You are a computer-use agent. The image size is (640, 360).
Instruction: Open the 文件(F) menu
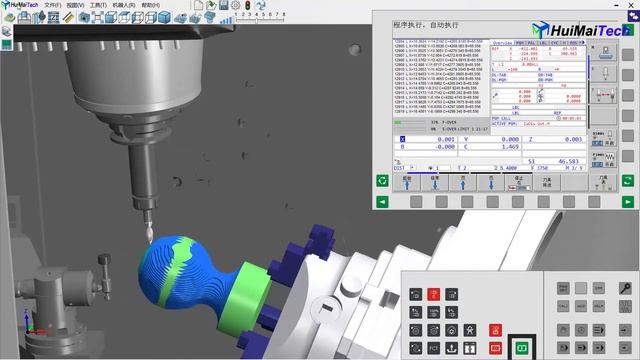53,5
